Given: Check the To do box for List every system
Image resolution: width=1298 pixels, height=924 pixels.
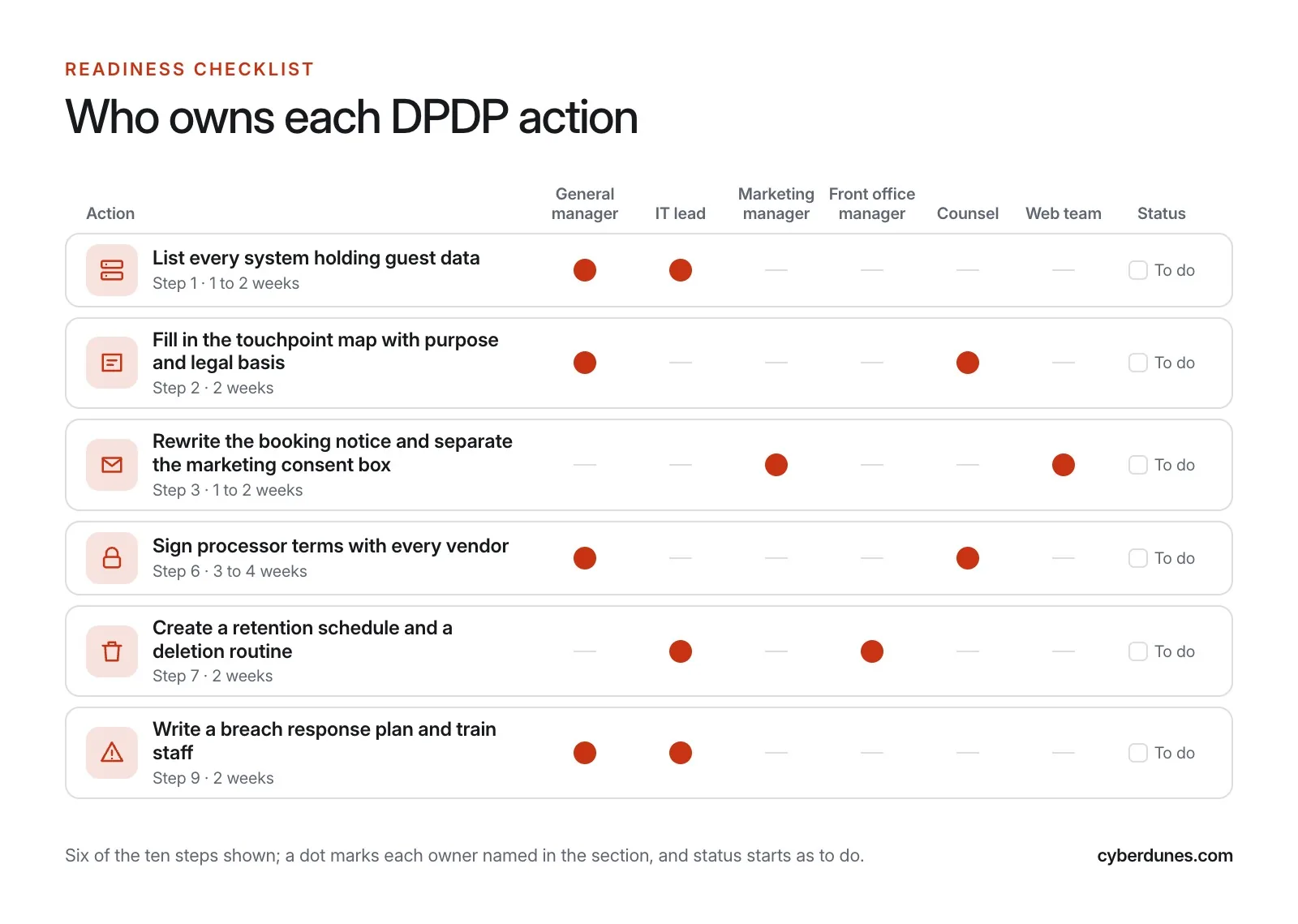Looking at the screenshot, I should pos(1138,270).
